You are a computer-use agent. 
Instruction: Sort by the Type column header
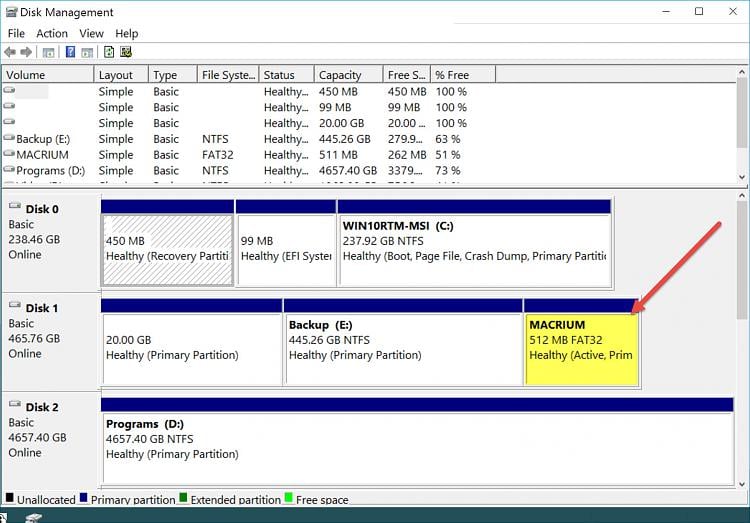173,75
